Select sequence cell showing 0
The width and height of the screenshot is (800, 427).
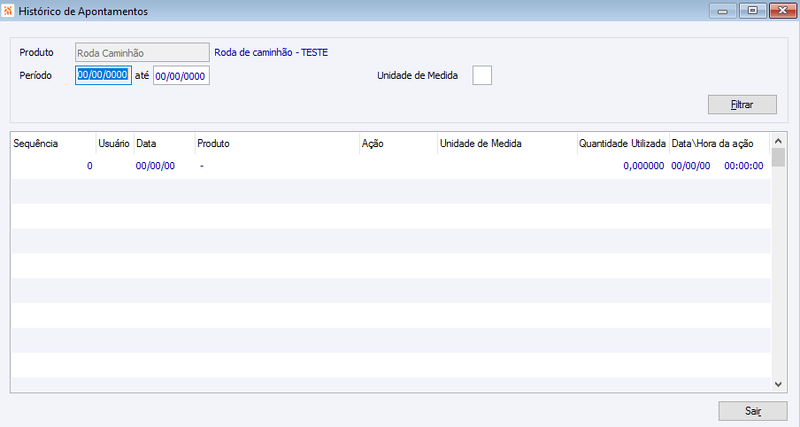(x=90, y=166)
